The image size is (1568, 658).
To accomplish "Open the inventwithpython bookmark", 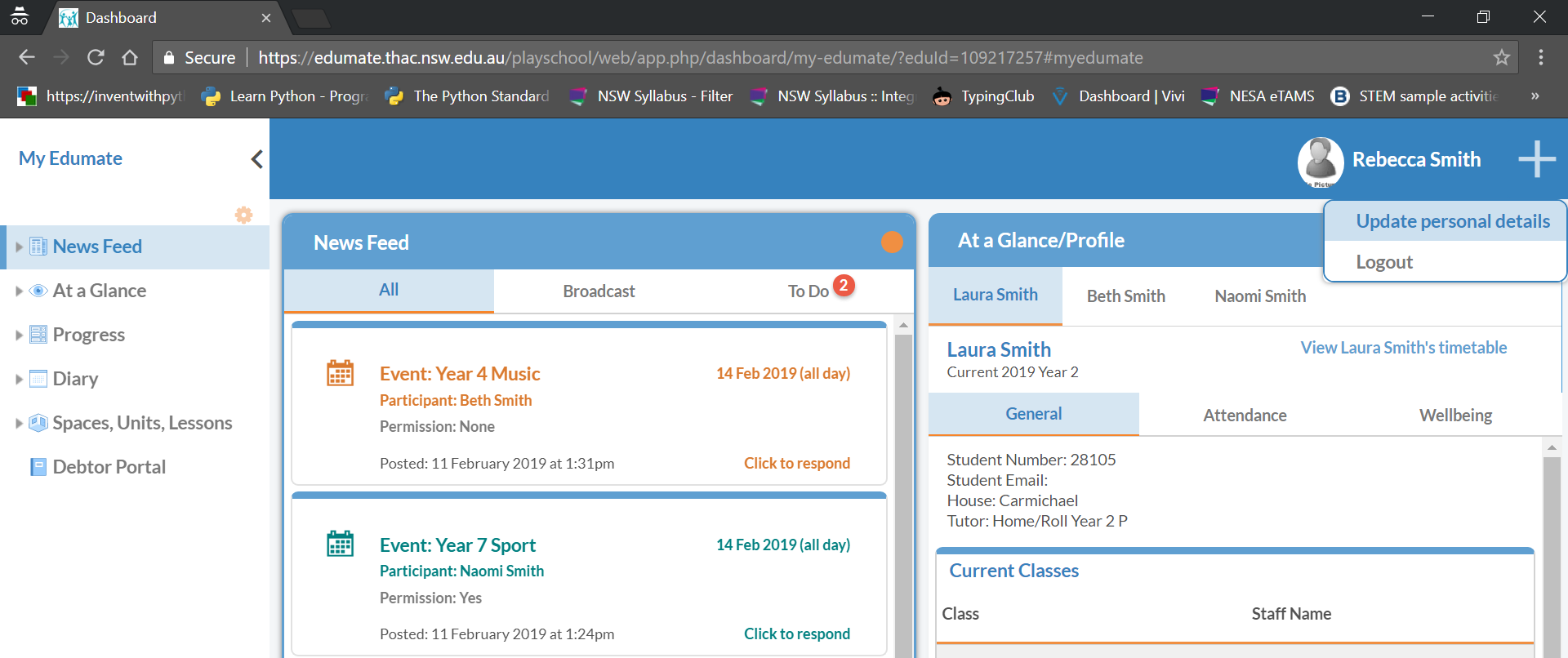I will (102, 96).
